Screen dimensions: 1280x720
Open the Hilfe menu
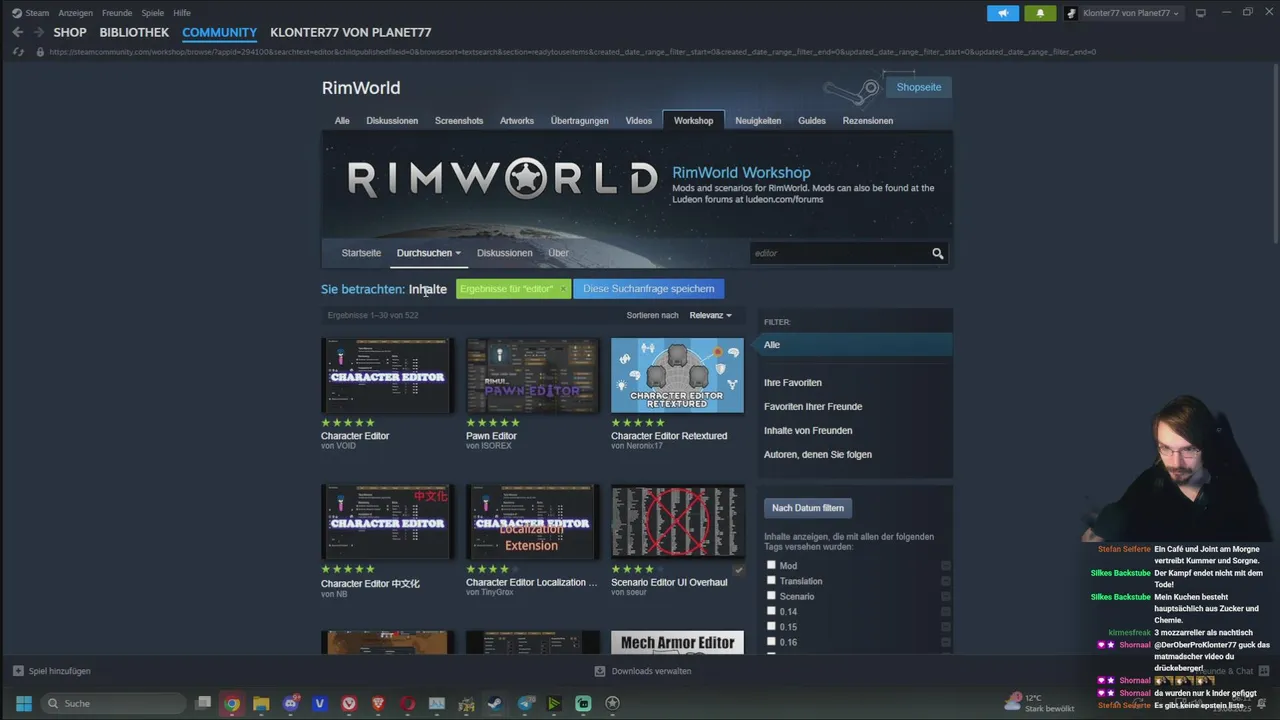(182, 13)
